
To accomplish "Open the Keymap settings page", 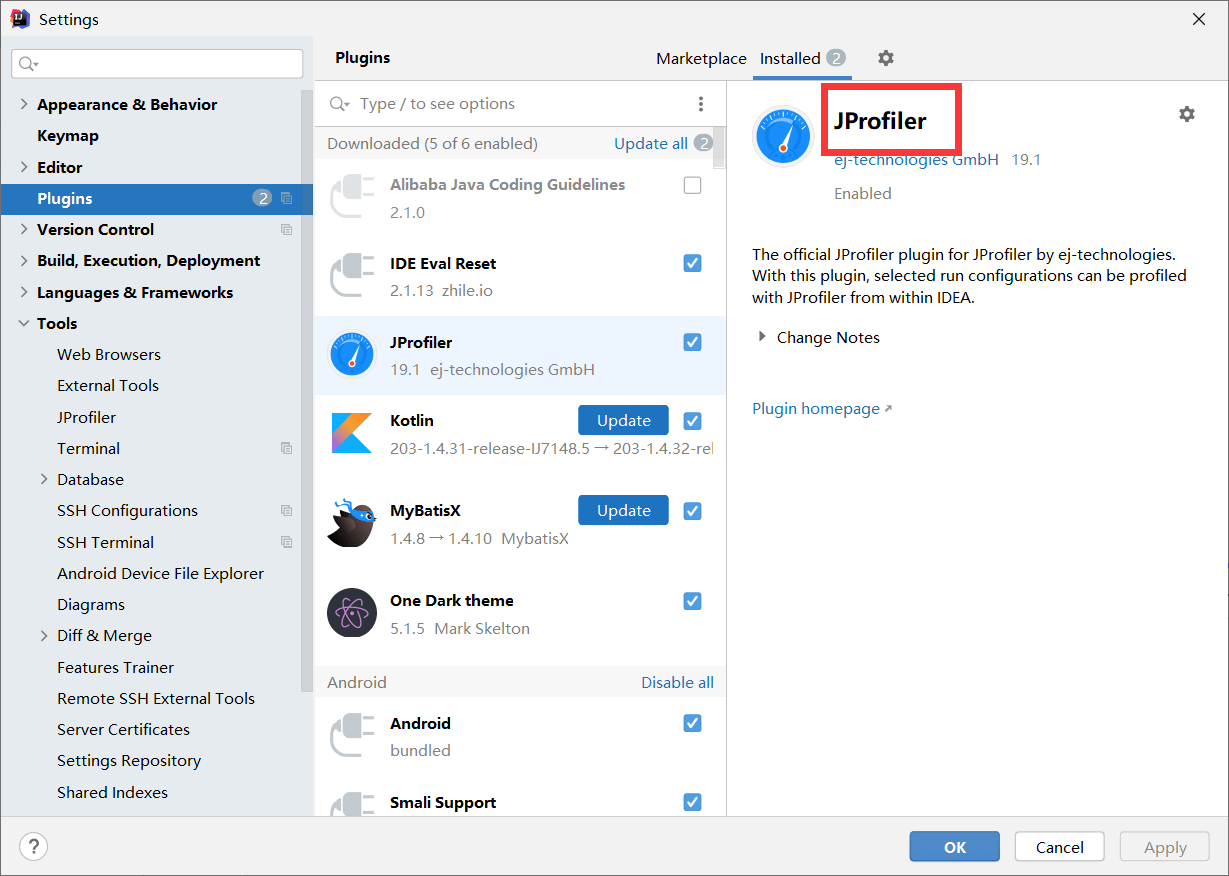I will (67, 135).
